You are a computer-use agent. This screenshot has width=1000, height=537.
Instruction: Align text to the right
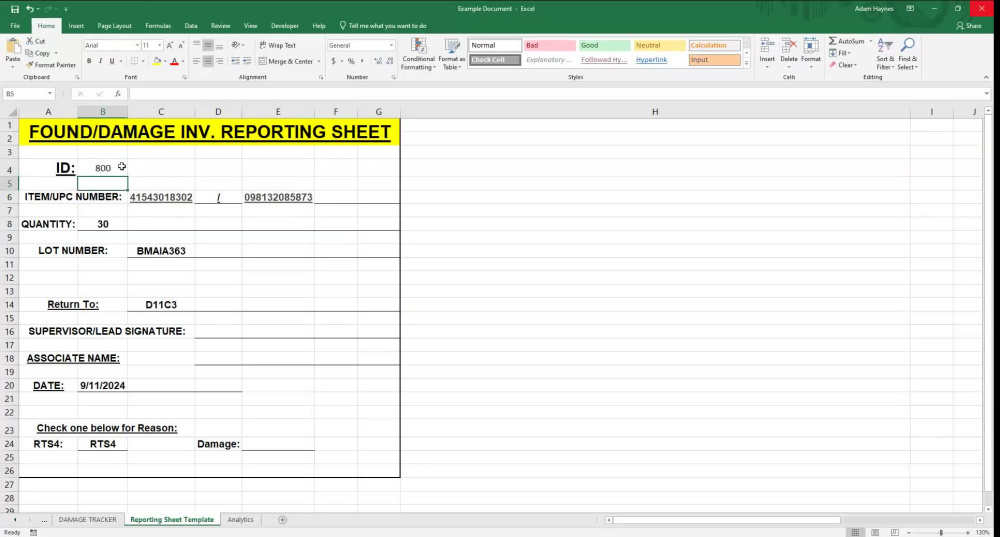point(219,61)
